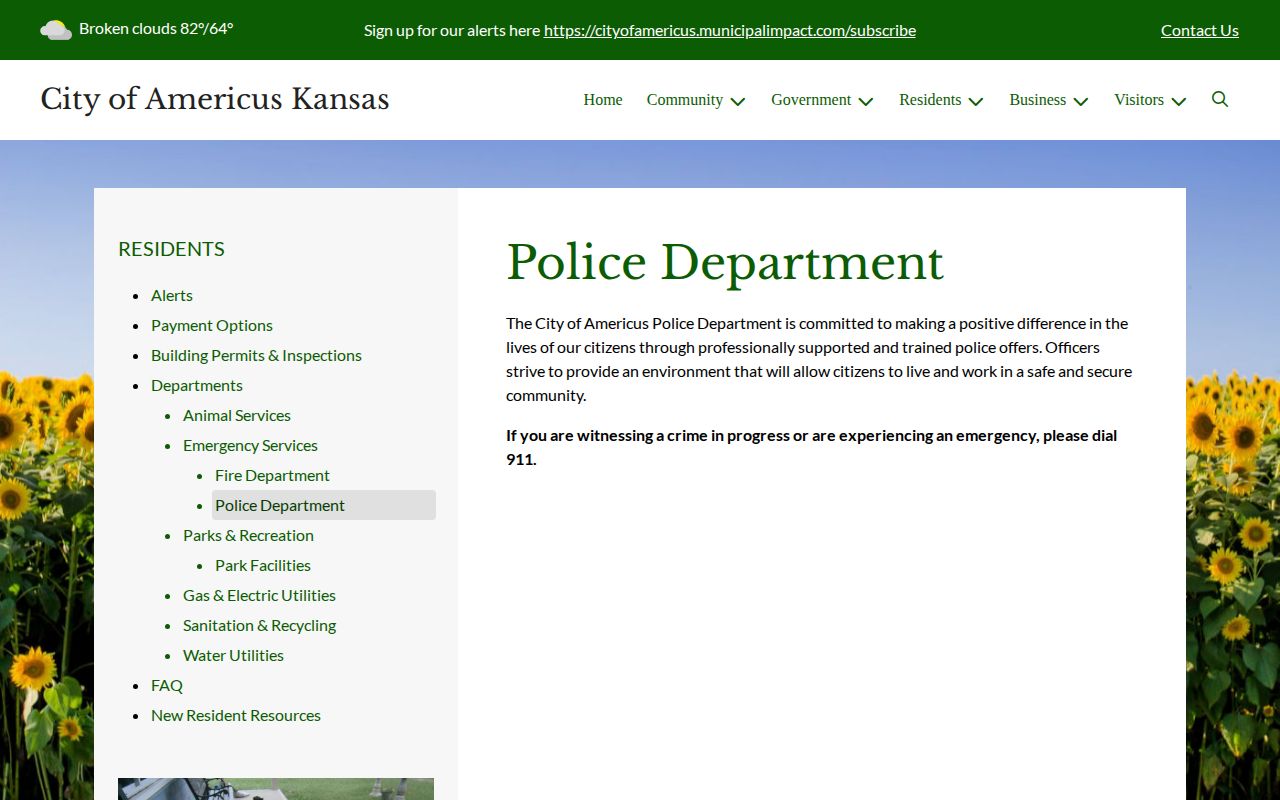This screenshot has height=800, width=1280.
Task: Click the sidebar photo thumbnail
Action: click(276, 789)
